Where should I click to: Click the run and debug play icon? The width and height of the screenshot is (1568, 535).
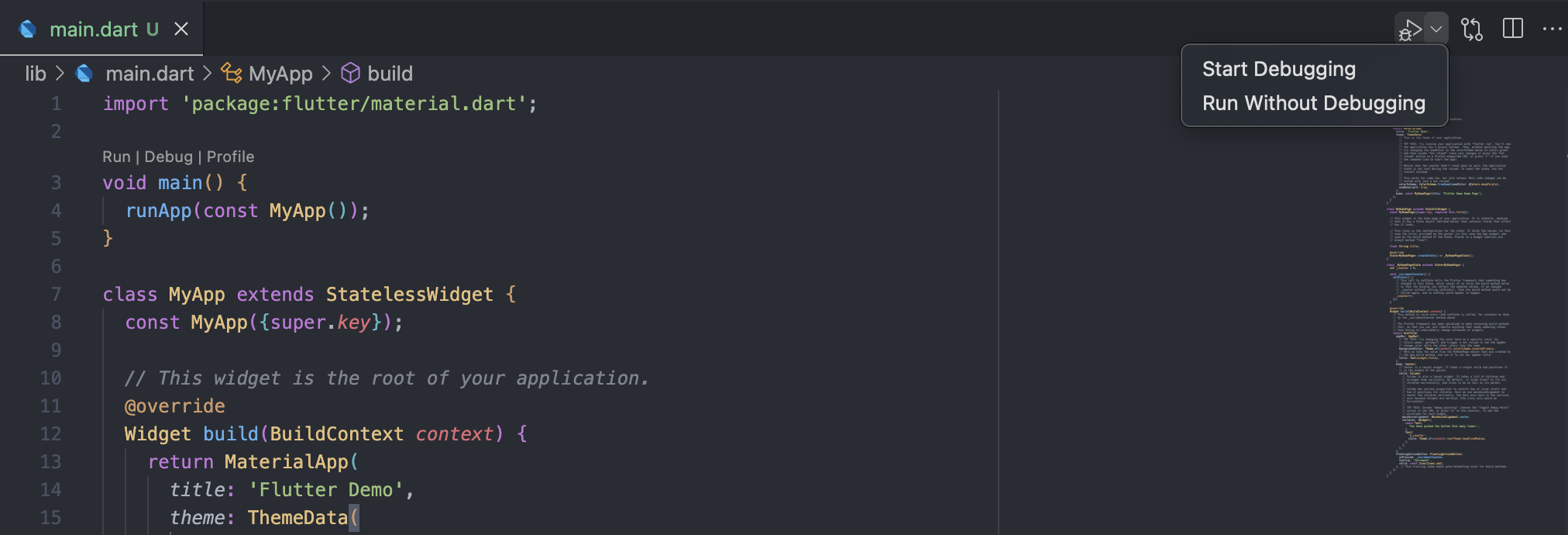(1410, 29)
